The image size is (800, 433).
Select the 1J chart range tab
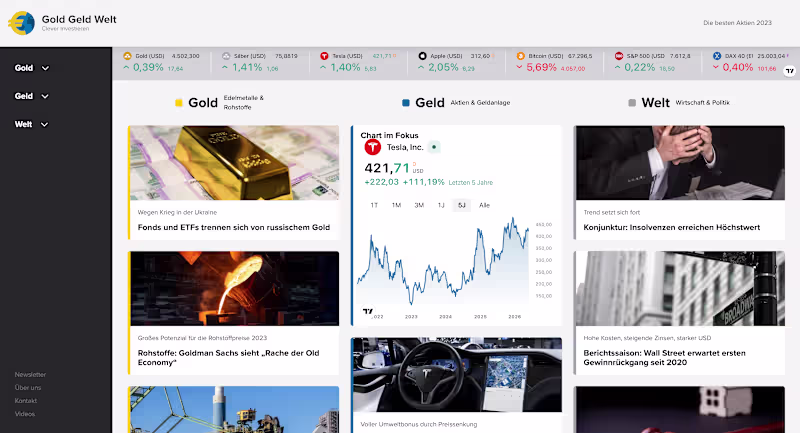point(441,205)
